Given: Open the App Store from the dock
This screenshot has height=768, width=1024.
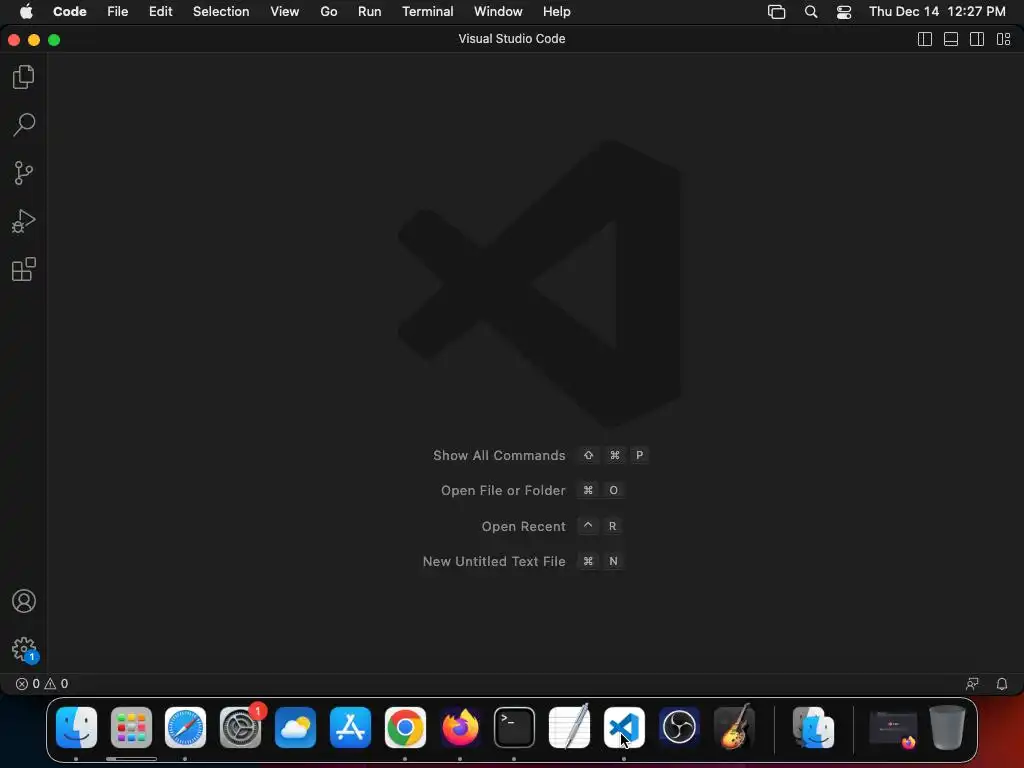Looking at the screenshot, I should point(350,728).
